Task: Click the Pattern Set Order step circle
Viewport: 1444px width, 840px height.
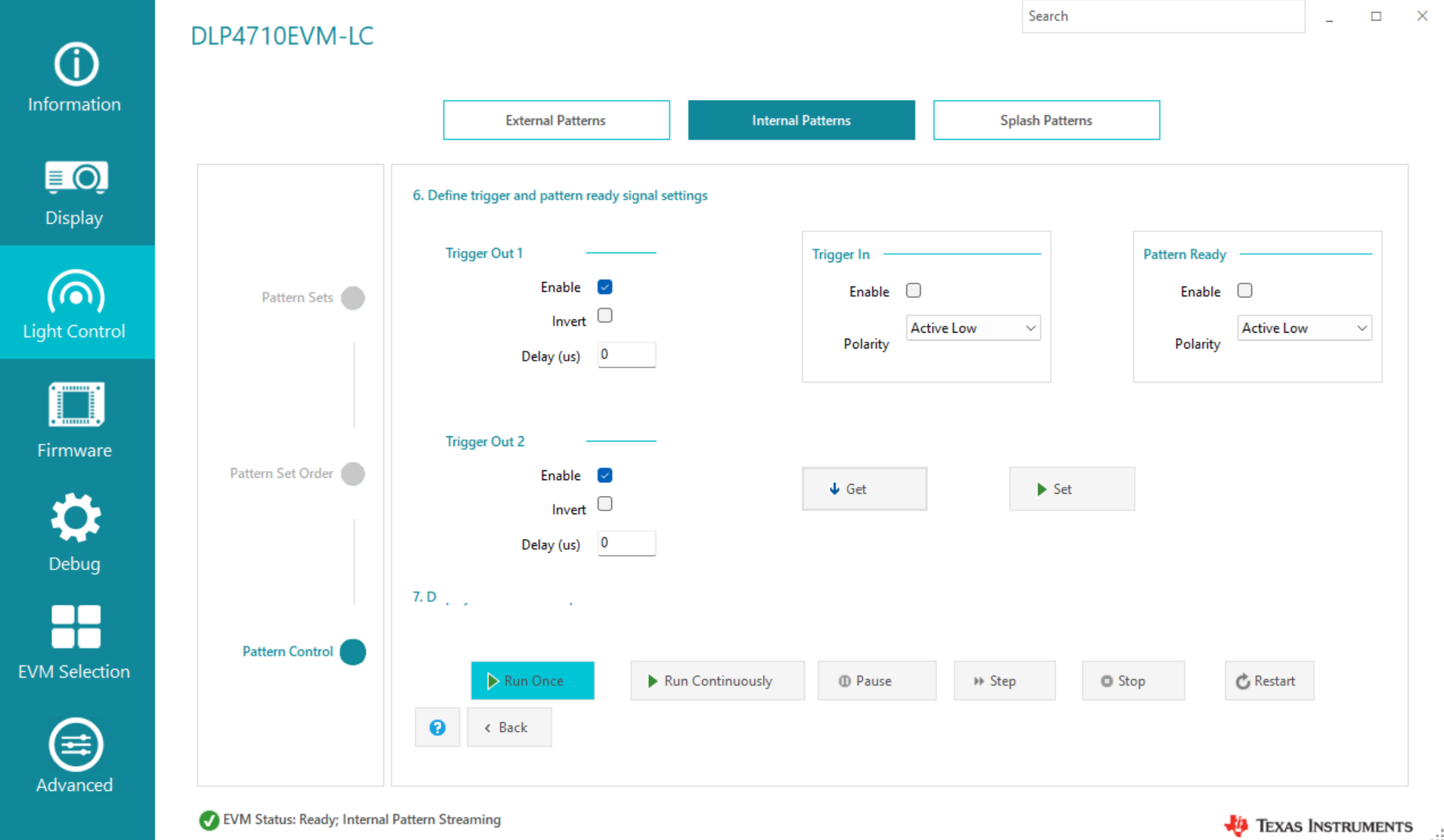Action: point(352,474)
